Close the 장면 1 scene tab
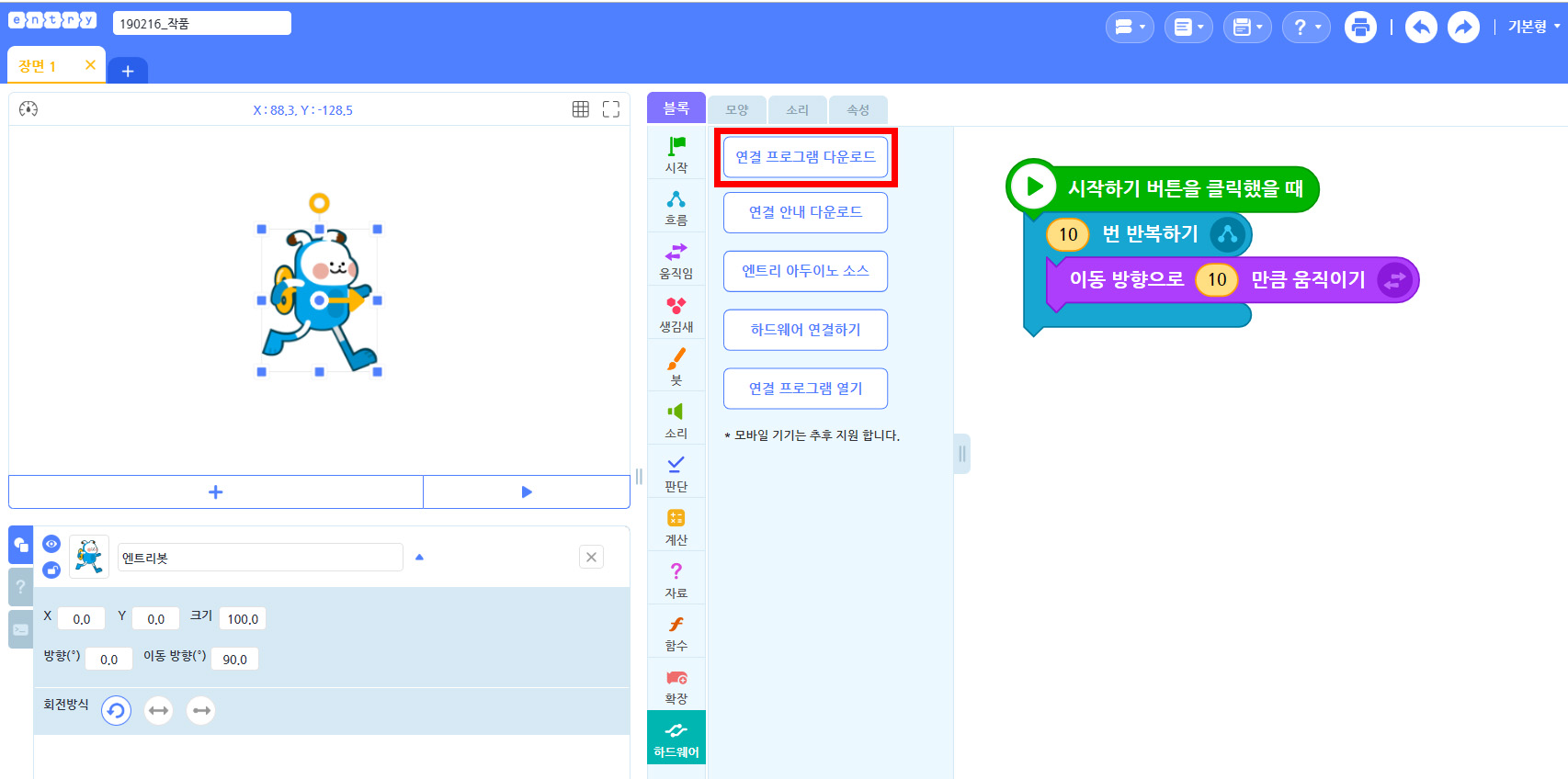 click(x=90, y=64)
